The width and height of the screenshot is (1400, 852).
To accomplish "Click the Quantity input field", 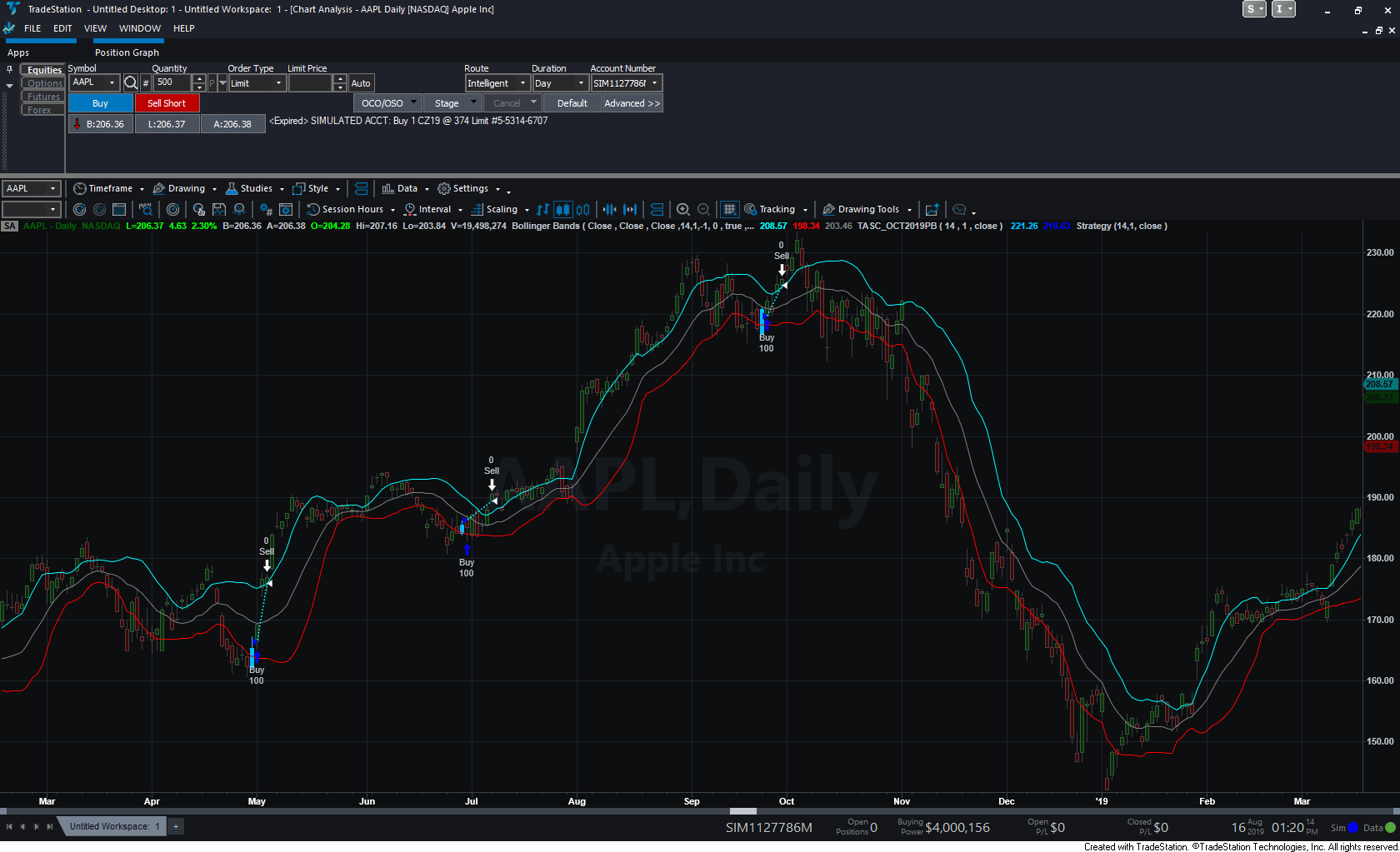I will (172, 83).
